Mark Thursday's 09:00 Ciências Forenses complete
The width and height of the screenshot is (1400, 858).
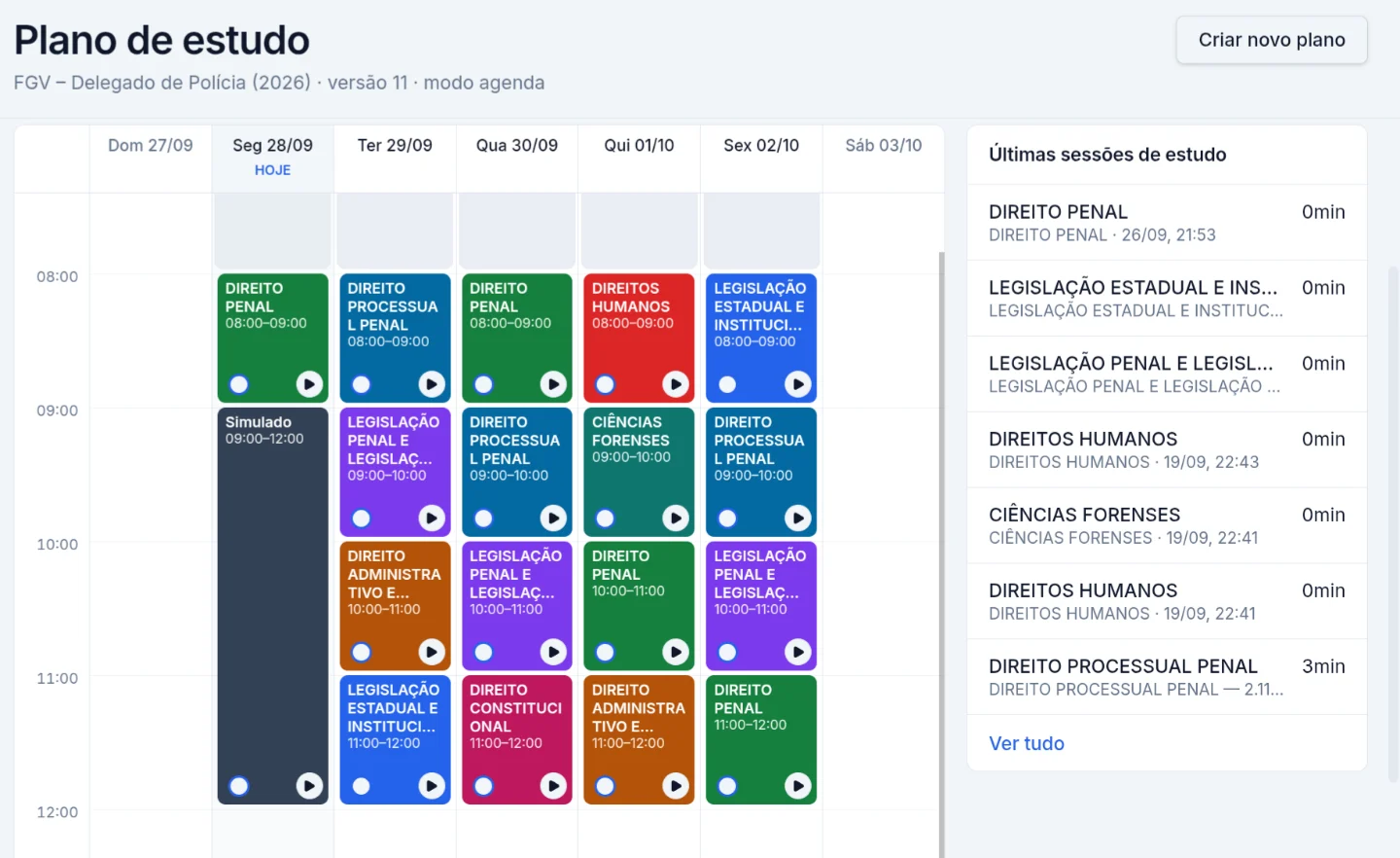point(606,518)
